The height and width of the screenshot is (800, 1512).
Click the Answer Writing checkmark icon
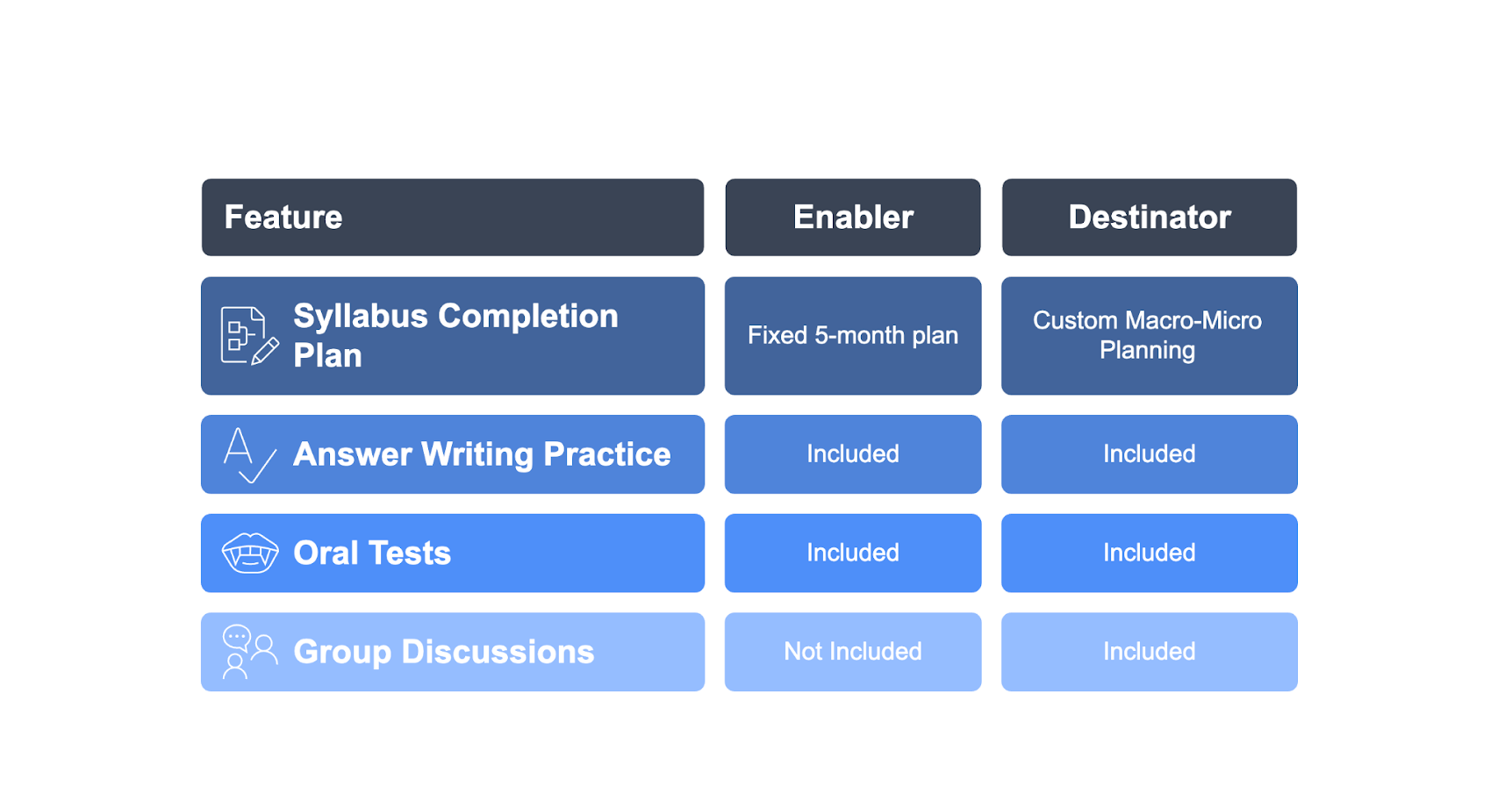point(250,455)
